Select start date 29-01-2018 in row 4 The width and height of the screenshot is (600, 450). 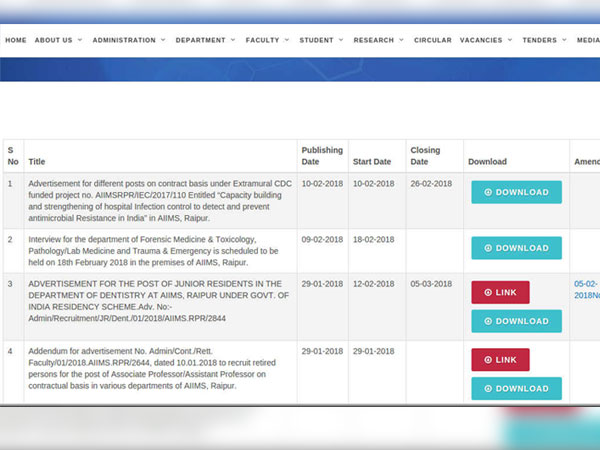point(373,351)
